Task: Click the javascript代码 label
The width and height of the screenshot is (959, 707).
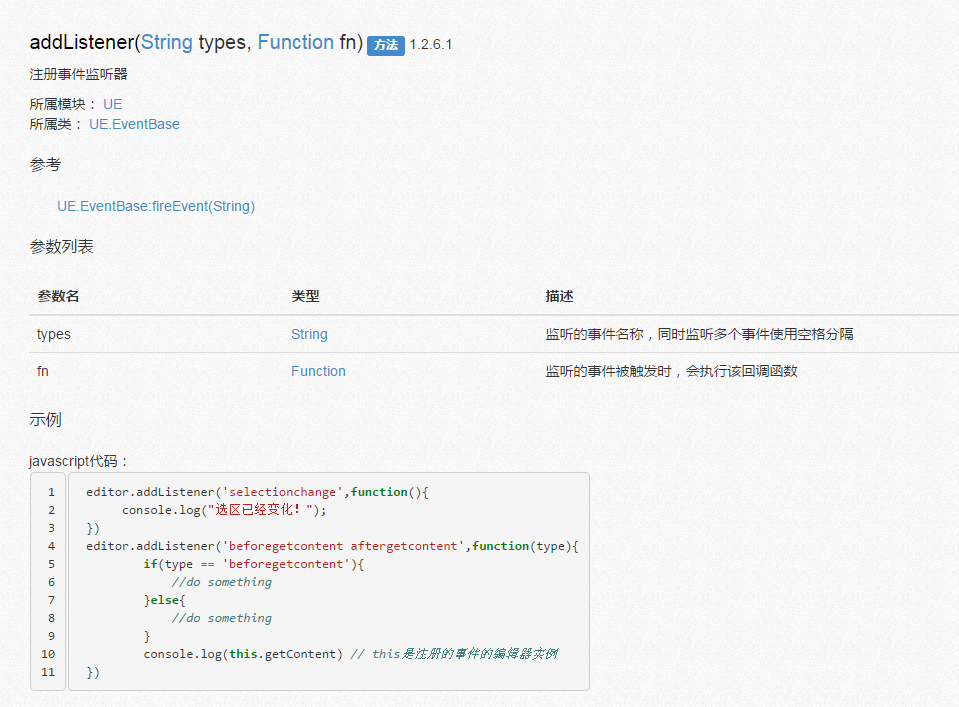Action: click(78, 461)
